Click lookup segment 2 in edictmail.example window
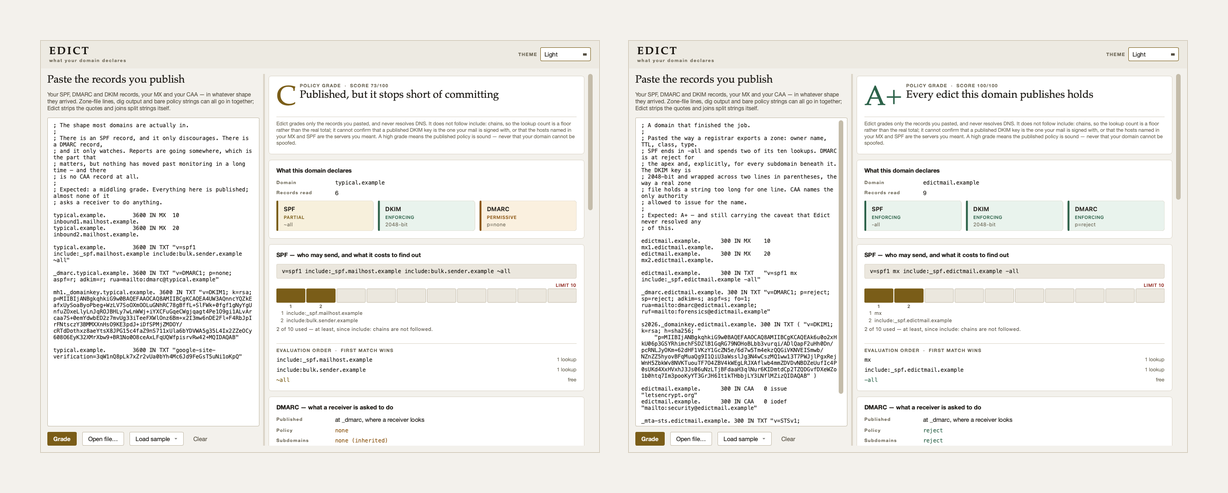This screenshot has height=493, width=1228. point(909,295)
